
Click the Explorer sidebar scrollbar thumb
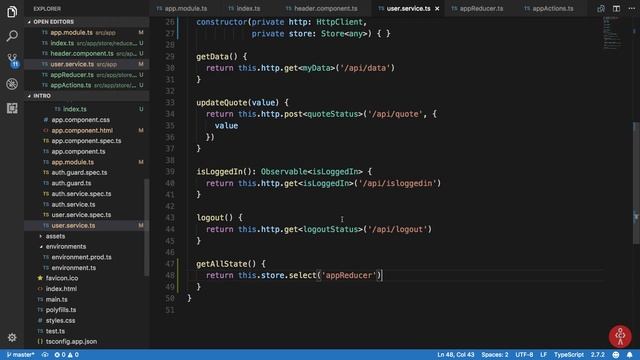click(x=146, y=227)
